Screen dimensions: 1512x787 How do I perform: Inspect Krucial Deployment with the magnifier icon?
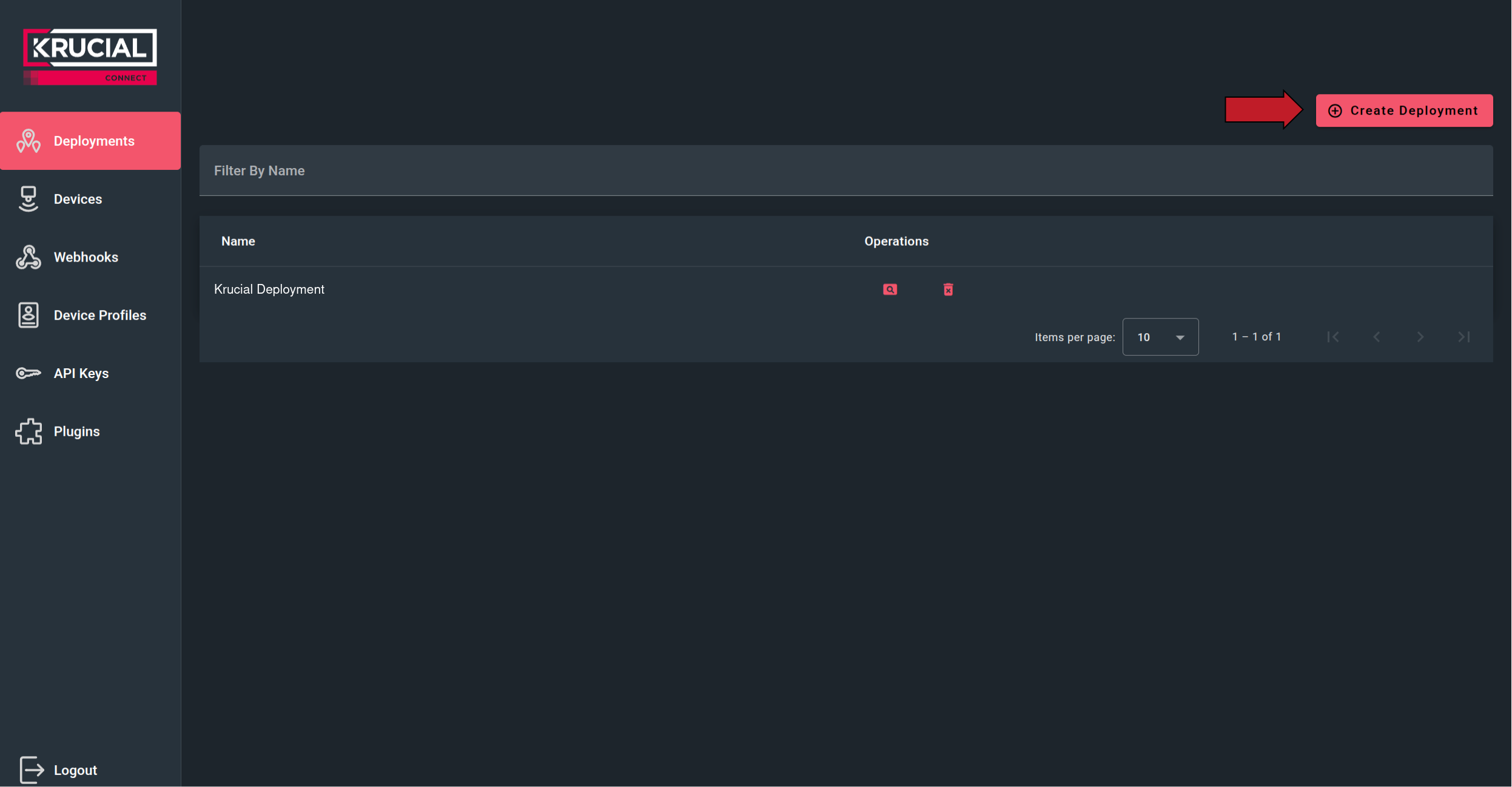[x=889, y=289]
